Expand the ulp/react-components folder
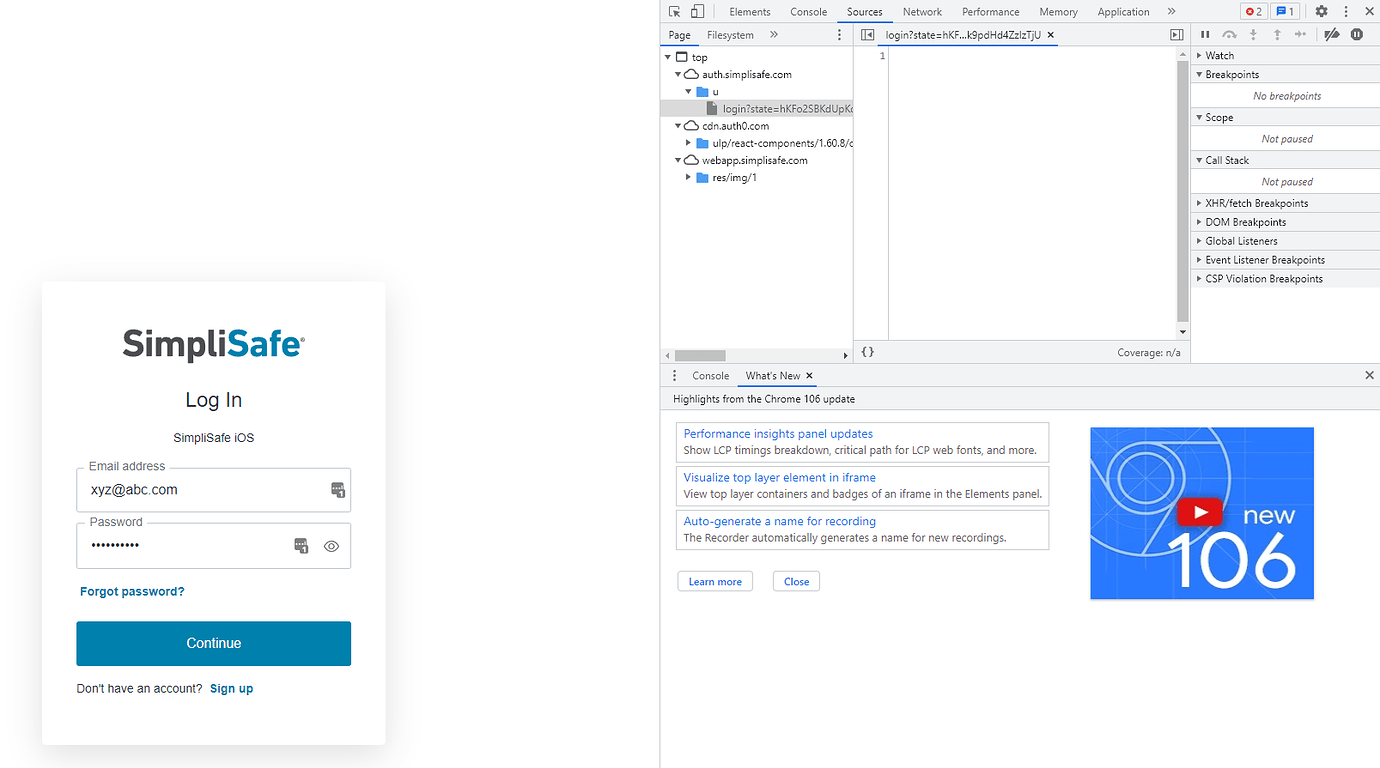This screenshot has height=768, width=1380. (689, 143)
